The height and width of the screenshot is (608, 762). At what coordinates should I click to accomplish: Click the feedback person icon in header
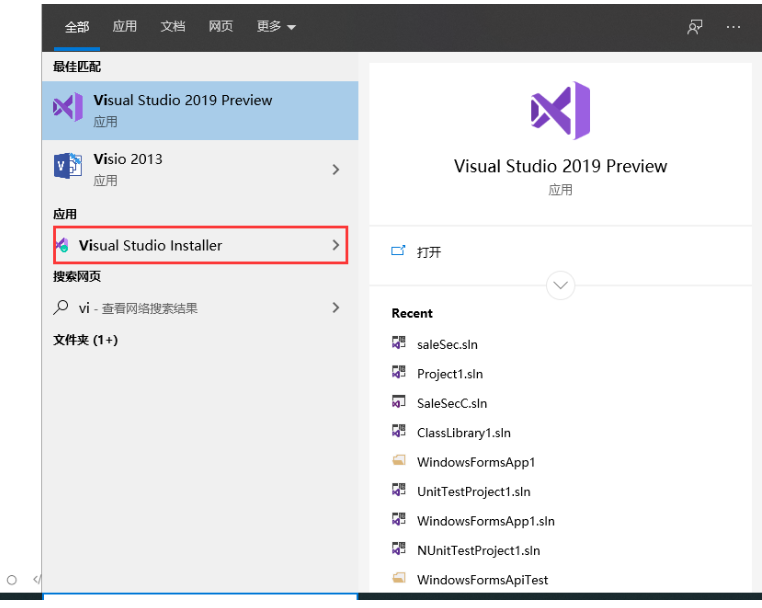tap(695, 27)
